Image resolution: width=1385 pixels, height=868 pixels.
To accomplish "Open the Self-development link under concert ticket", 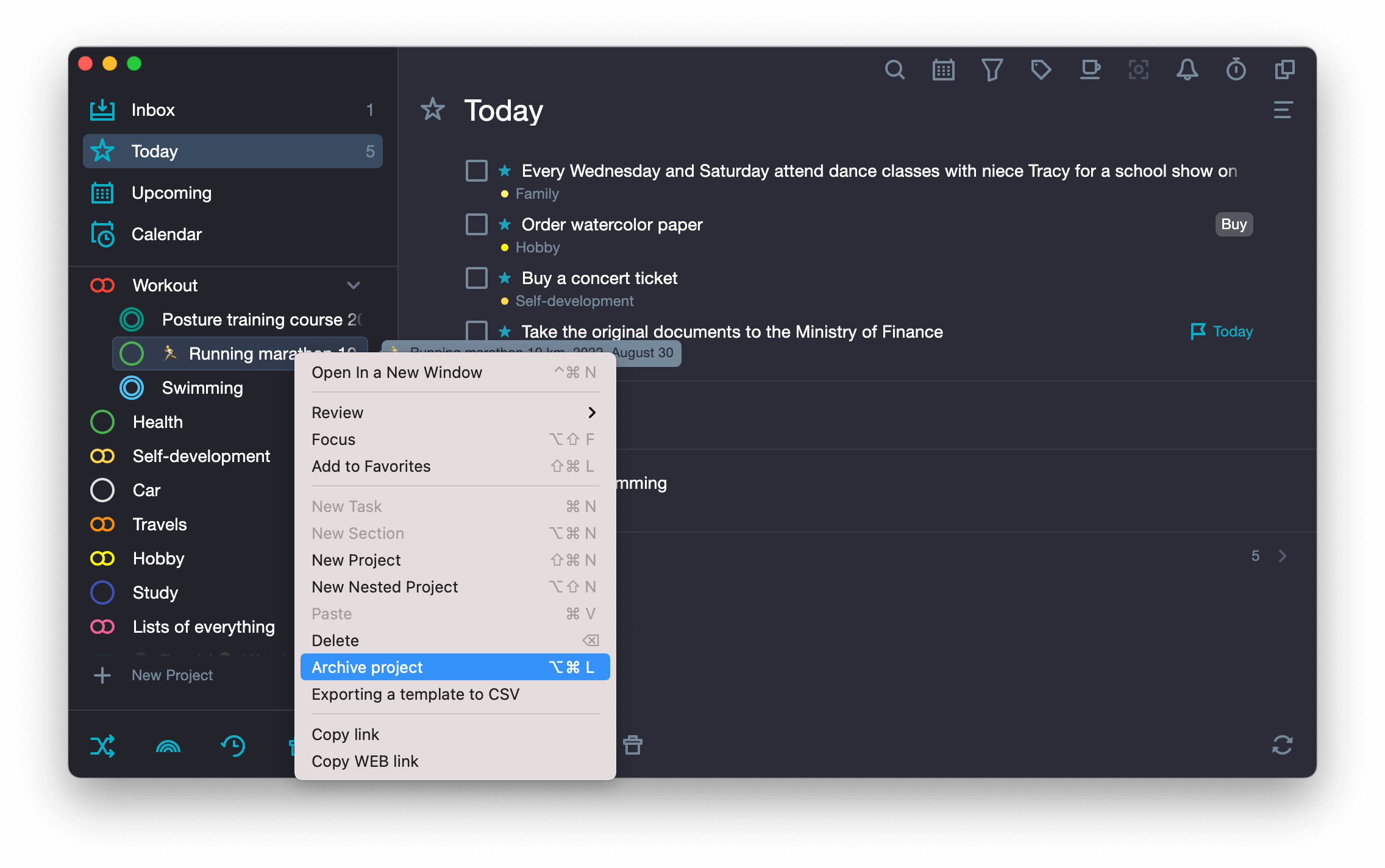I will [x=574, y=301].
